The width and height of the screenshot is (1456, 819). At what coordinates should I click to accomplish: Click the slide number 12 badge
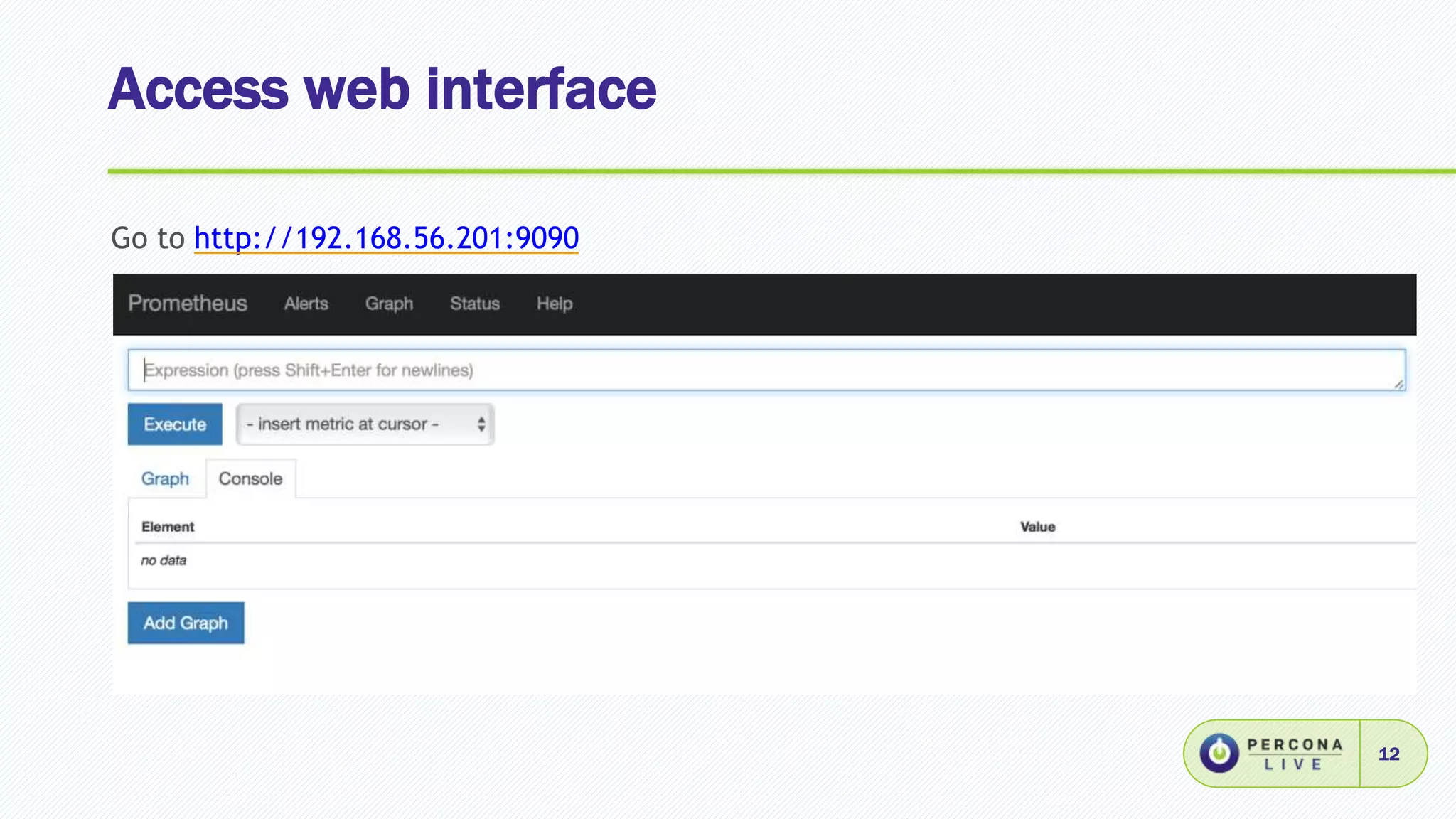coord(1388,754)
